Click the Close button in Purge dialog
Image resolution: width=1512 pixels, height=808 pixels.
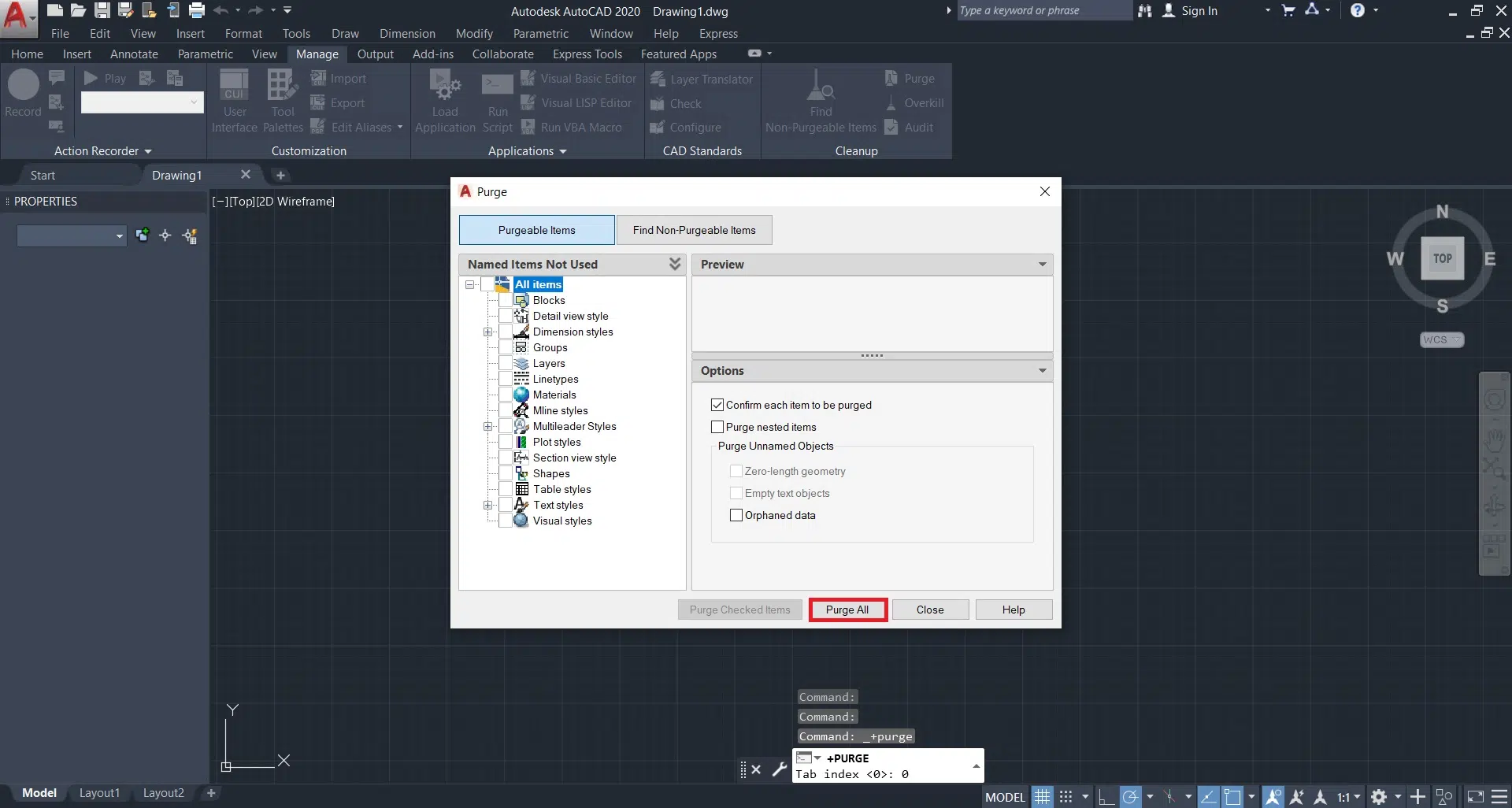(x=929, y=610)
